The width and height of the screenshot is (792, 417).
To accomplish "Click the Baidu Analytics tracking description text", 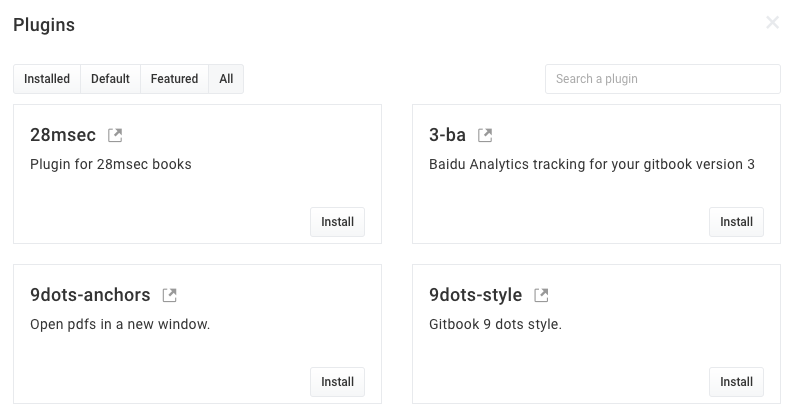I will [x=591, y=164].
